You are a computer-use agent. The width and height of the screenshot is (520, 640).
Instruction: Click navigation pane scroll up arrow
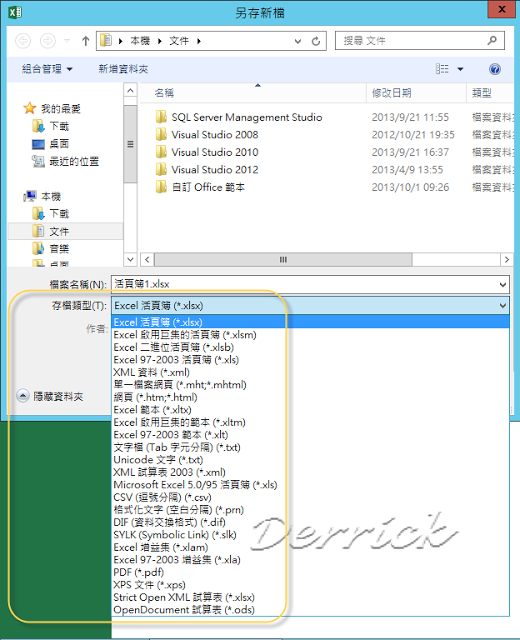point(130,90)
